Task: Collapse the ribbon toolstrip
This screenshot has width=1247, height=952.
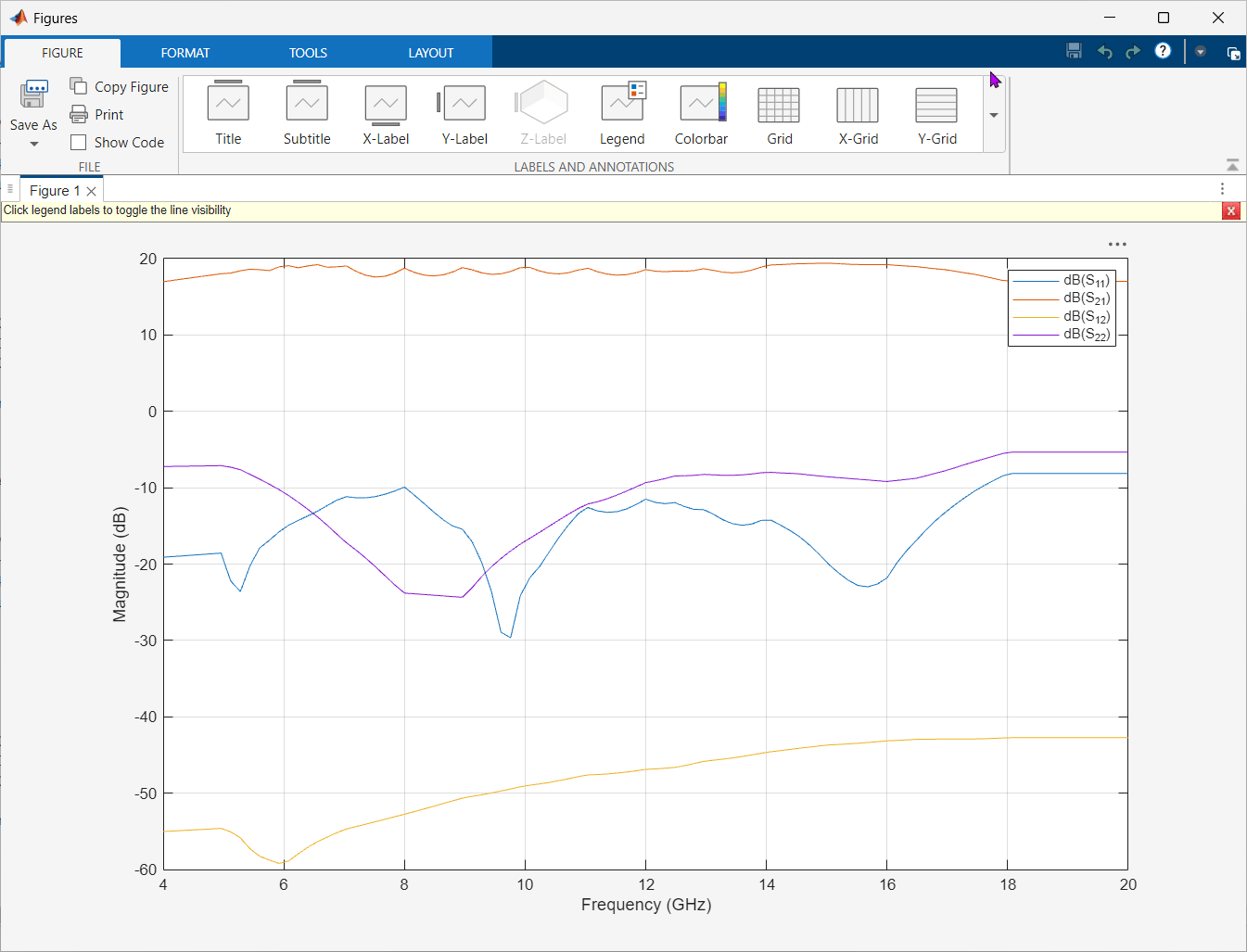Action: tap(1232, 165)
